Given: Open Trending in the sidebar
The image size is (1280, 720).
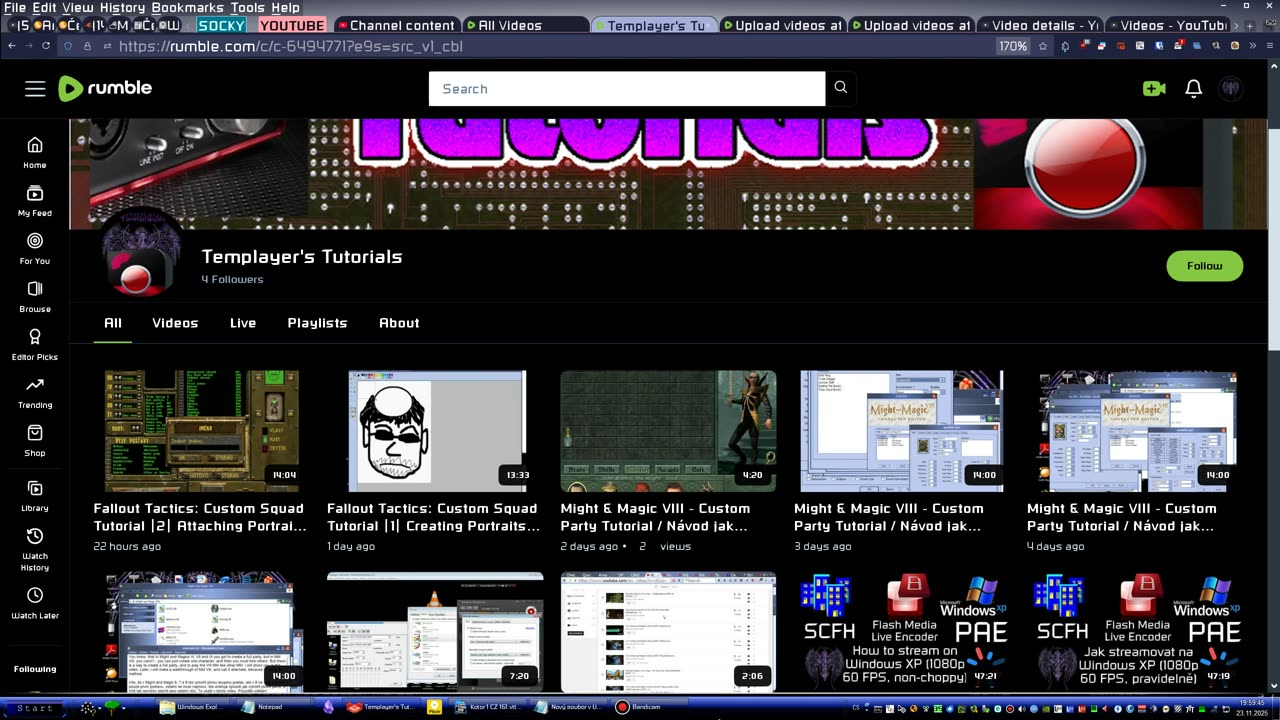Looking at the screenshot, I should coord(35,393).
